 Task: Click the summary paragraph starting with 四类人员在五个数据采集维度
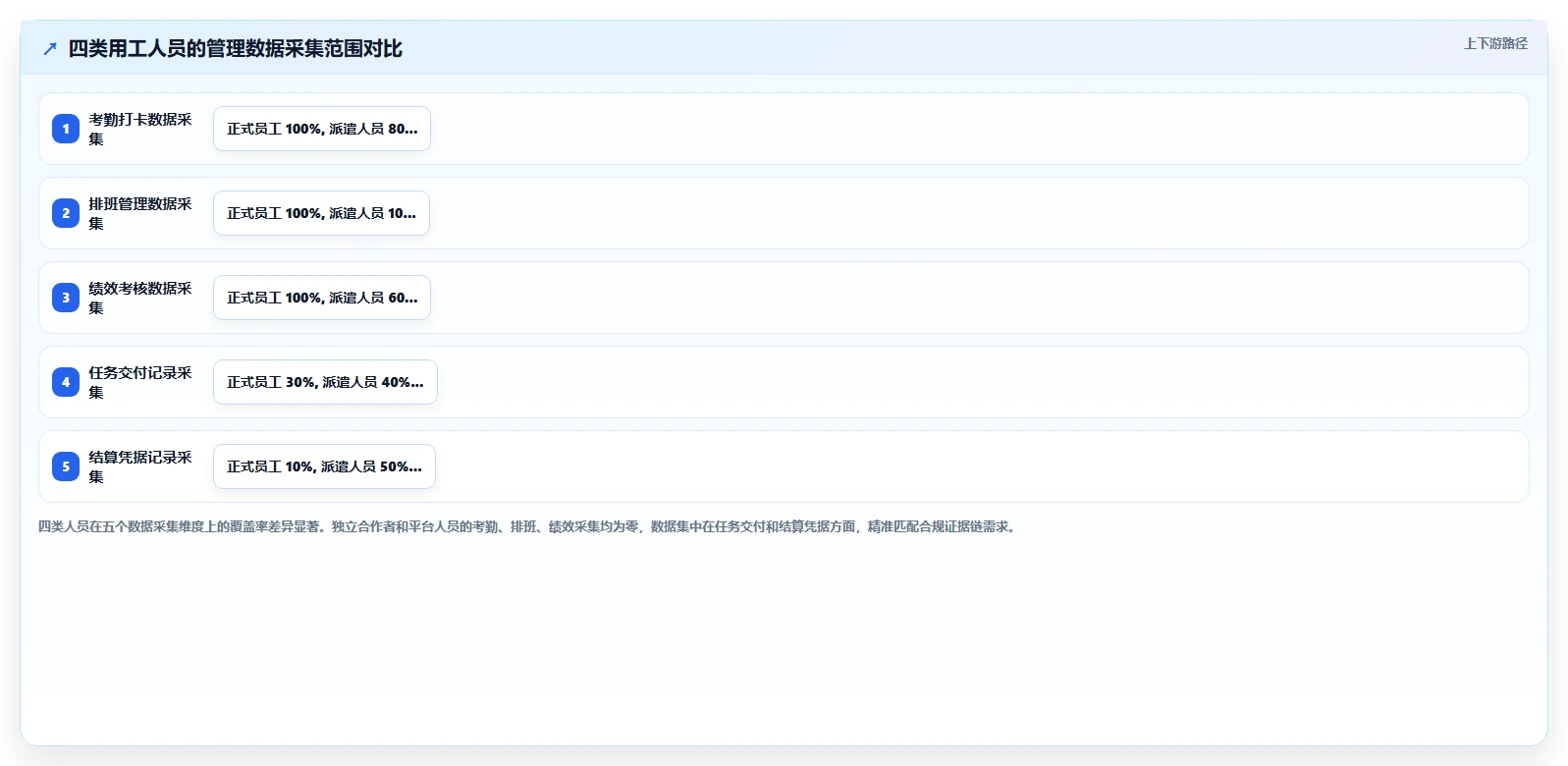[x=529, y=526]
